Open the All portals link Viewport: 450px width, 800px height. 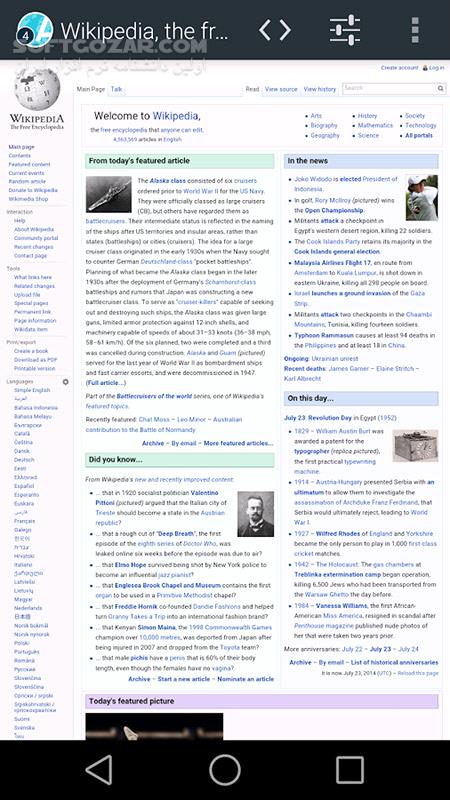point(419,136)
